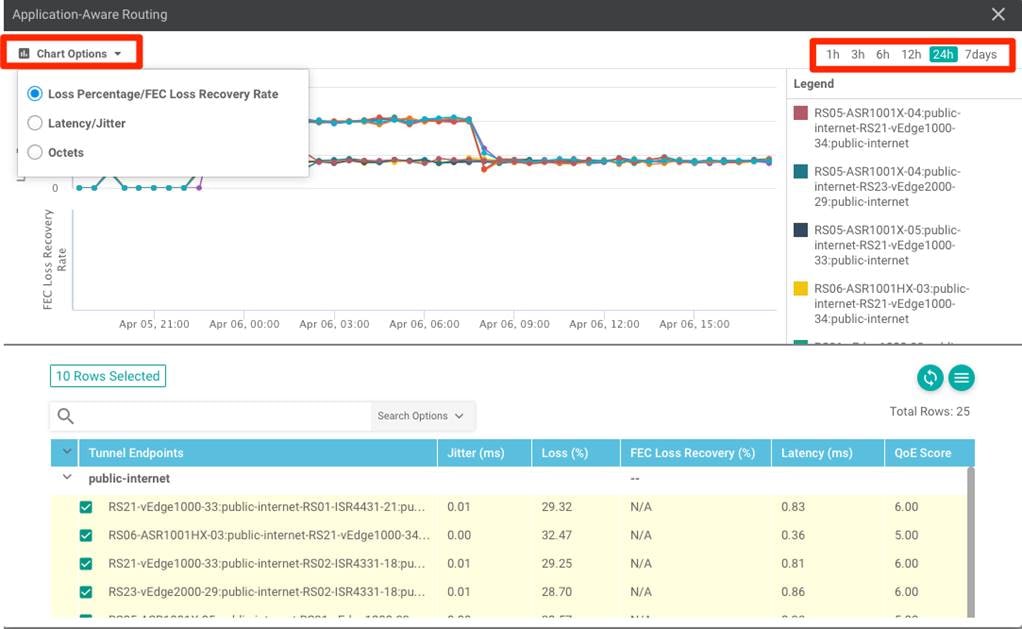Viewport: 1022px width, 629px height.
Task: Click the bar chart icon beside Chart Options
Action: [x=24, y=53]
